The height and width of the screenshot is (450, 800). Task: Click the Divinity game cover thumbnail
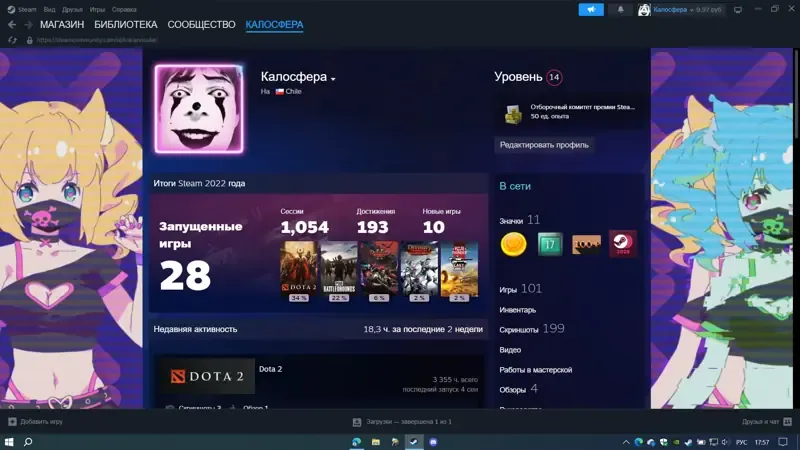point(419,269)
